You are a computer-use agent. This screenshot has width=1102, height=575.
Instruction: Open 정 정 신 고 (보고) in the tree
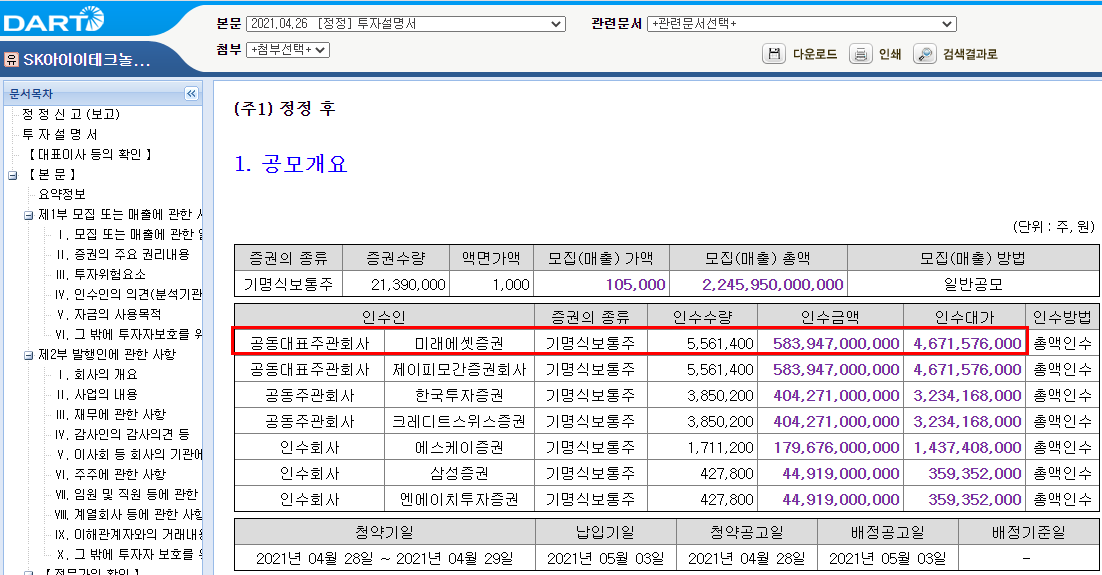pyautogui.click(x=71, y=114)
